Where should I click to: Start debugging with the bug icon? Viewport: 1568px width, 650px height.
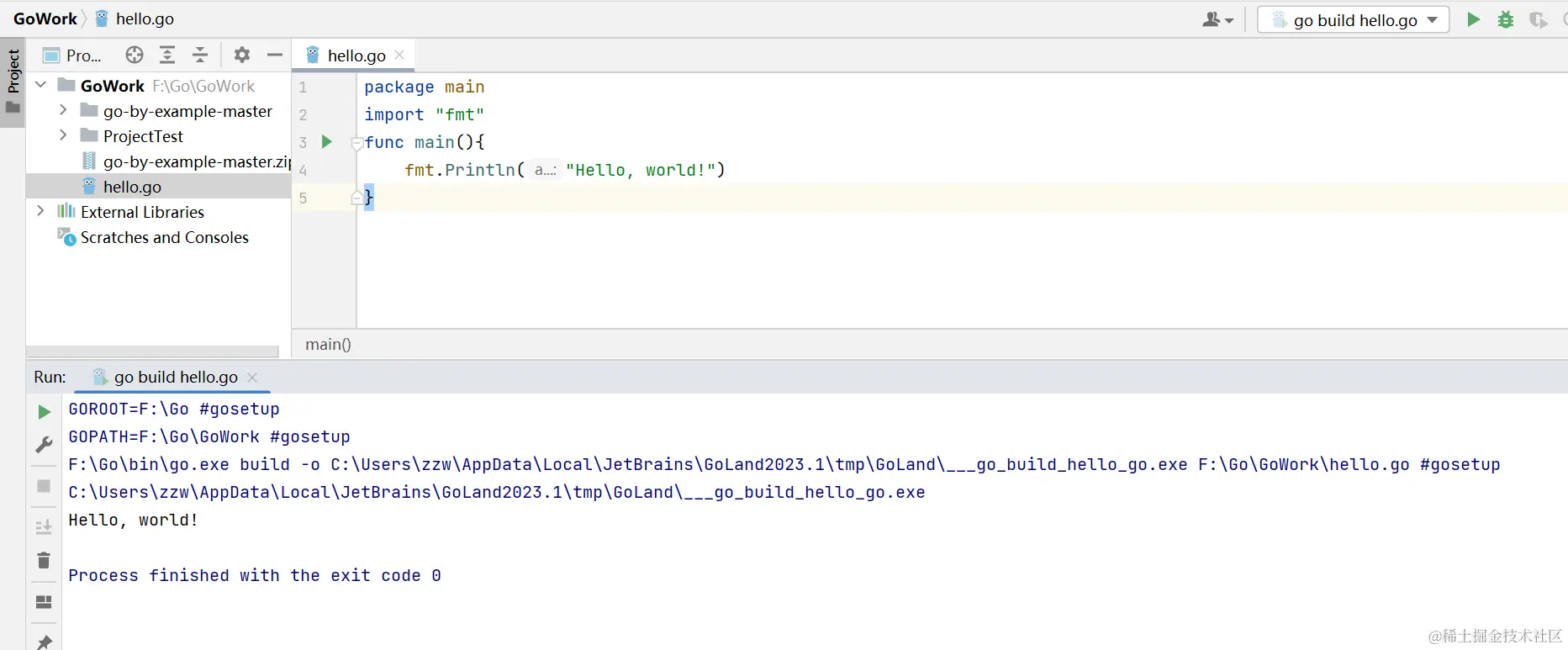point(1506,19)
